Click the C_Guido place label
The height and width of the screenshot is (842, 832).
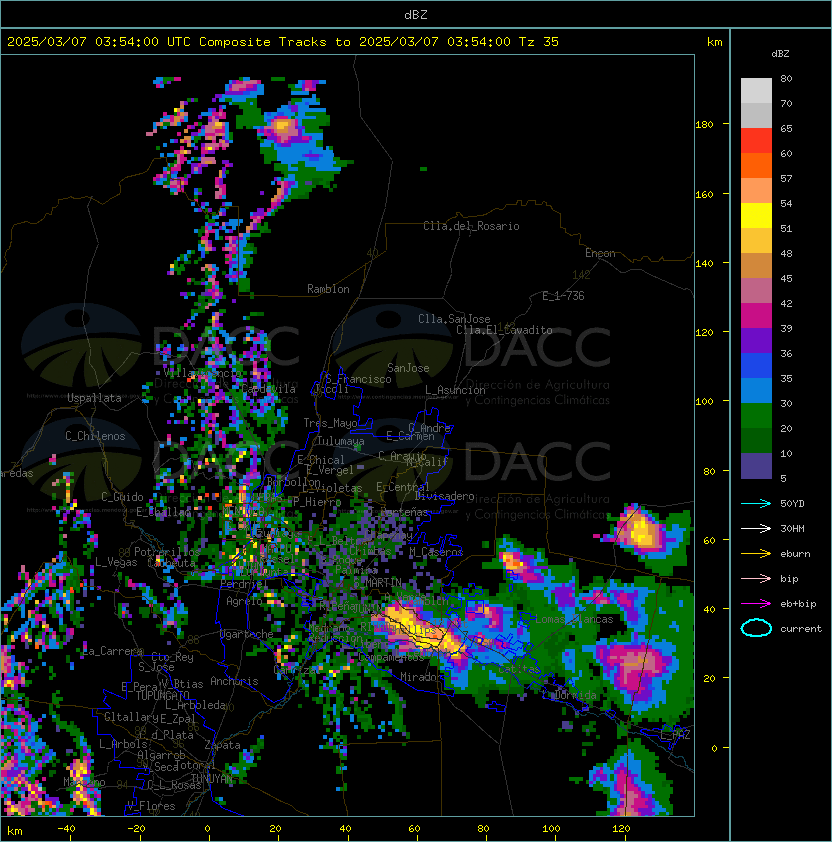click(122, 497)
